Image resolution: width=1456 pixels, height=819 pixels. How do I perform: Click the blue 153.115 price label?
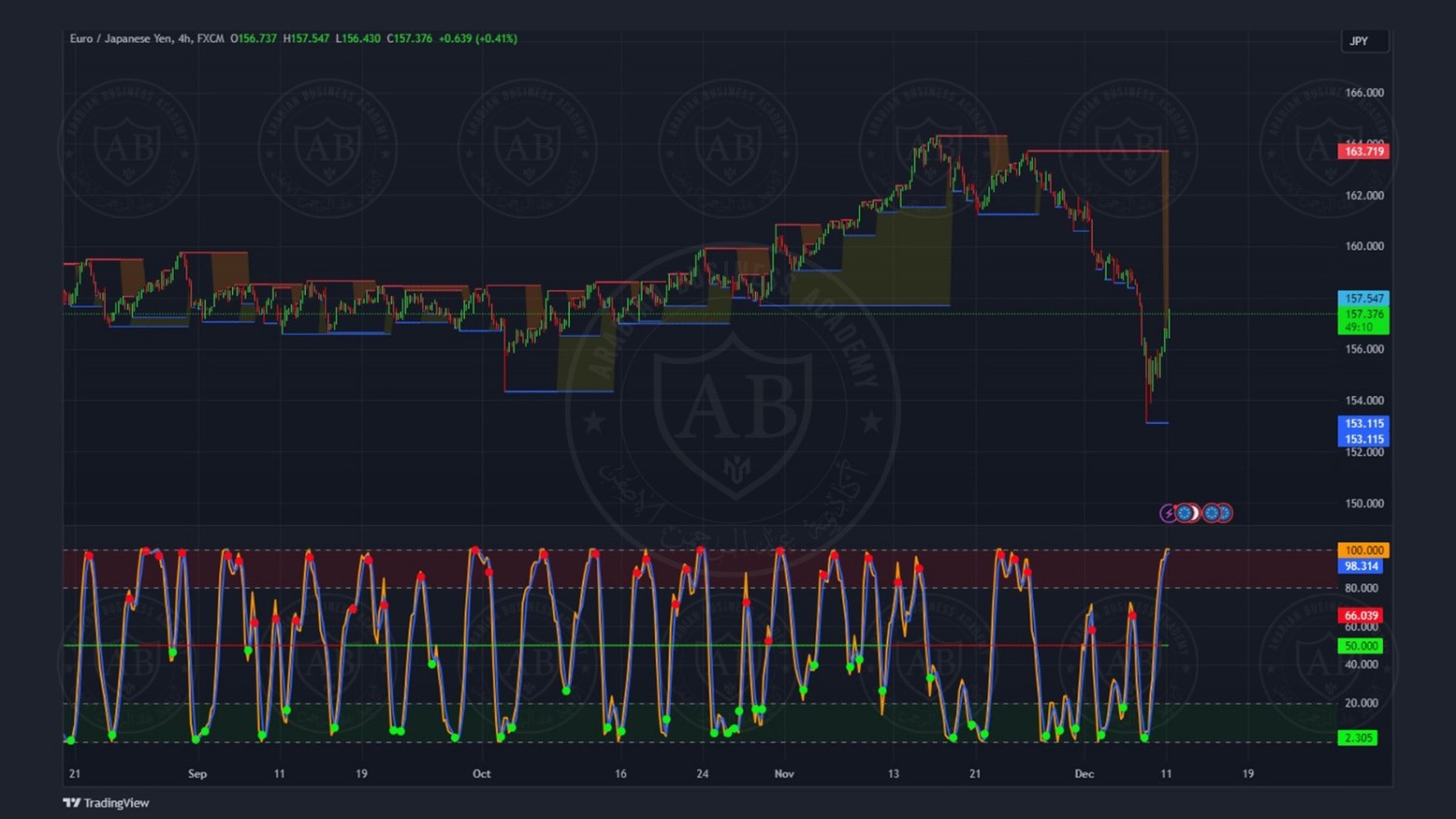(1363, 424)
